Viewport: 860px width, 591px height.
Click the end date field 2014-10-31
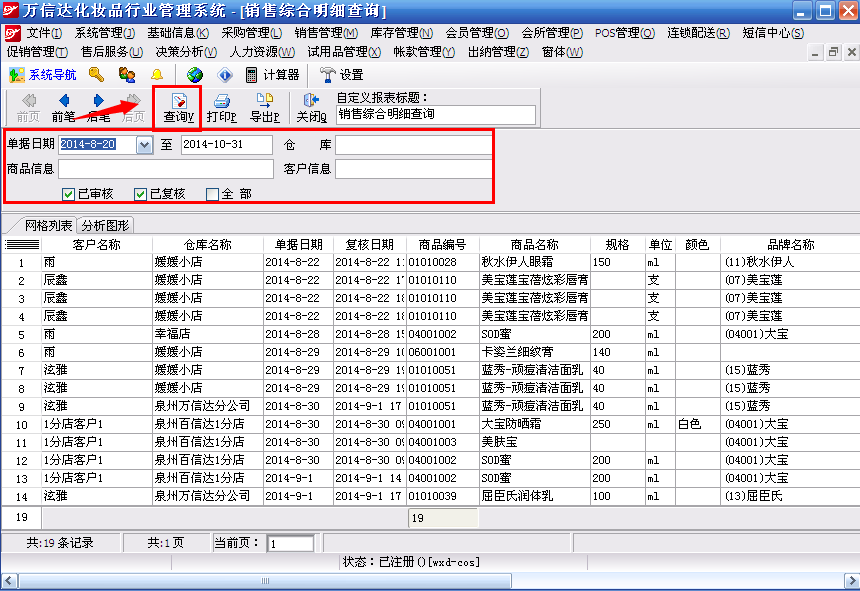click(x=227, y=145)
